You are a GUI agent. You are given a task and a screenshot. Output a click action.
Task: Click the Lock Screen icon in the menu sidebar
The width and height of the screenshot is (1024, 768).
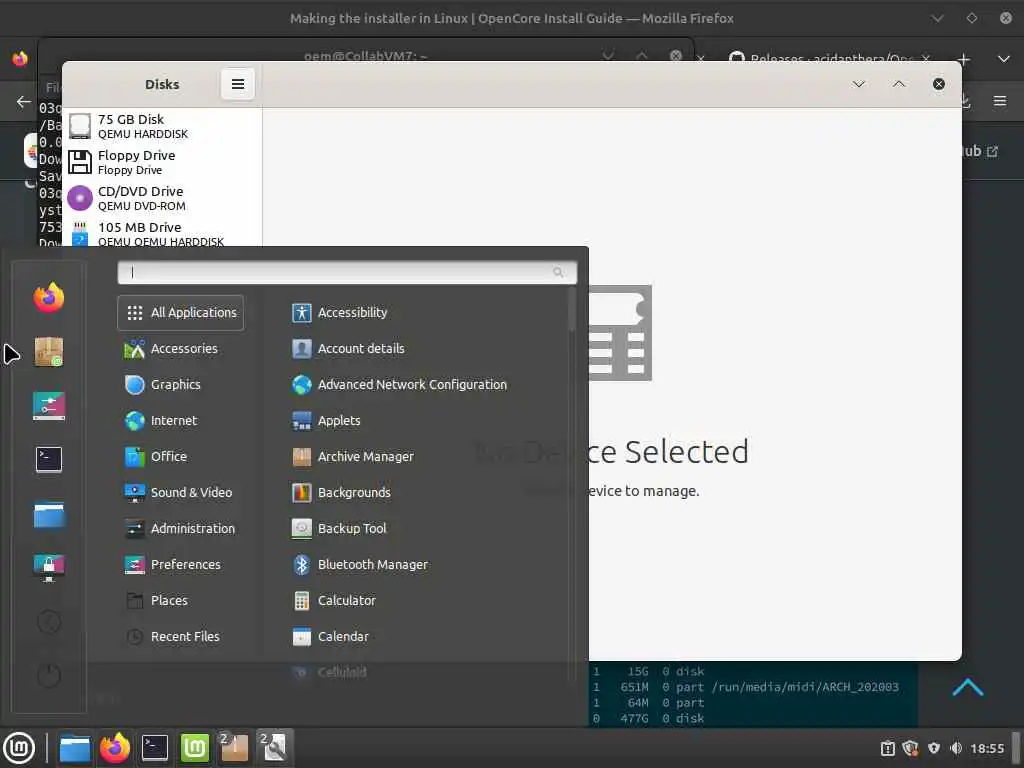point(49,568)
